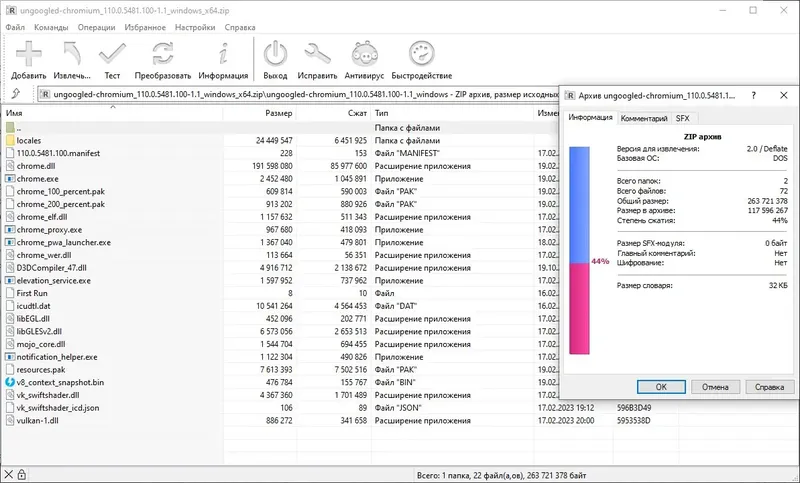Viewport: 800px width, 483px height.
Task: Open the Быстродействие gauge icon
Action: tap(421, 54)
